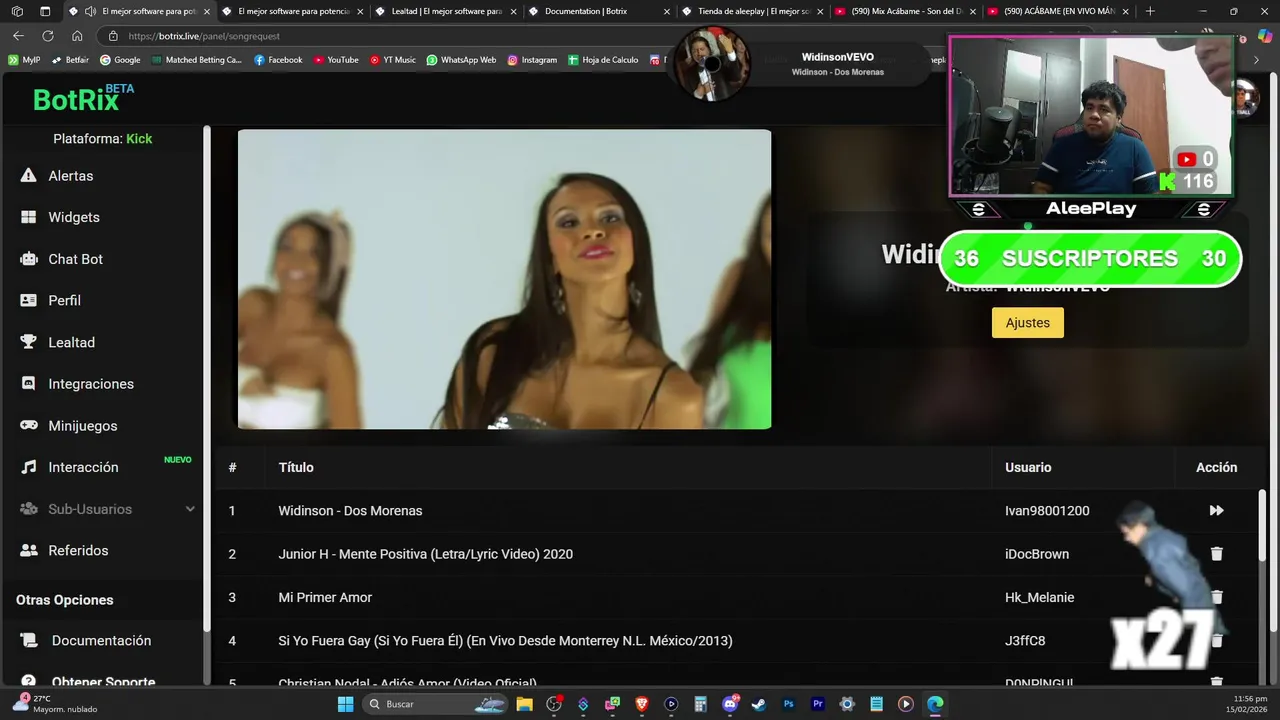Open the new tab plus button

point(1150,11)
